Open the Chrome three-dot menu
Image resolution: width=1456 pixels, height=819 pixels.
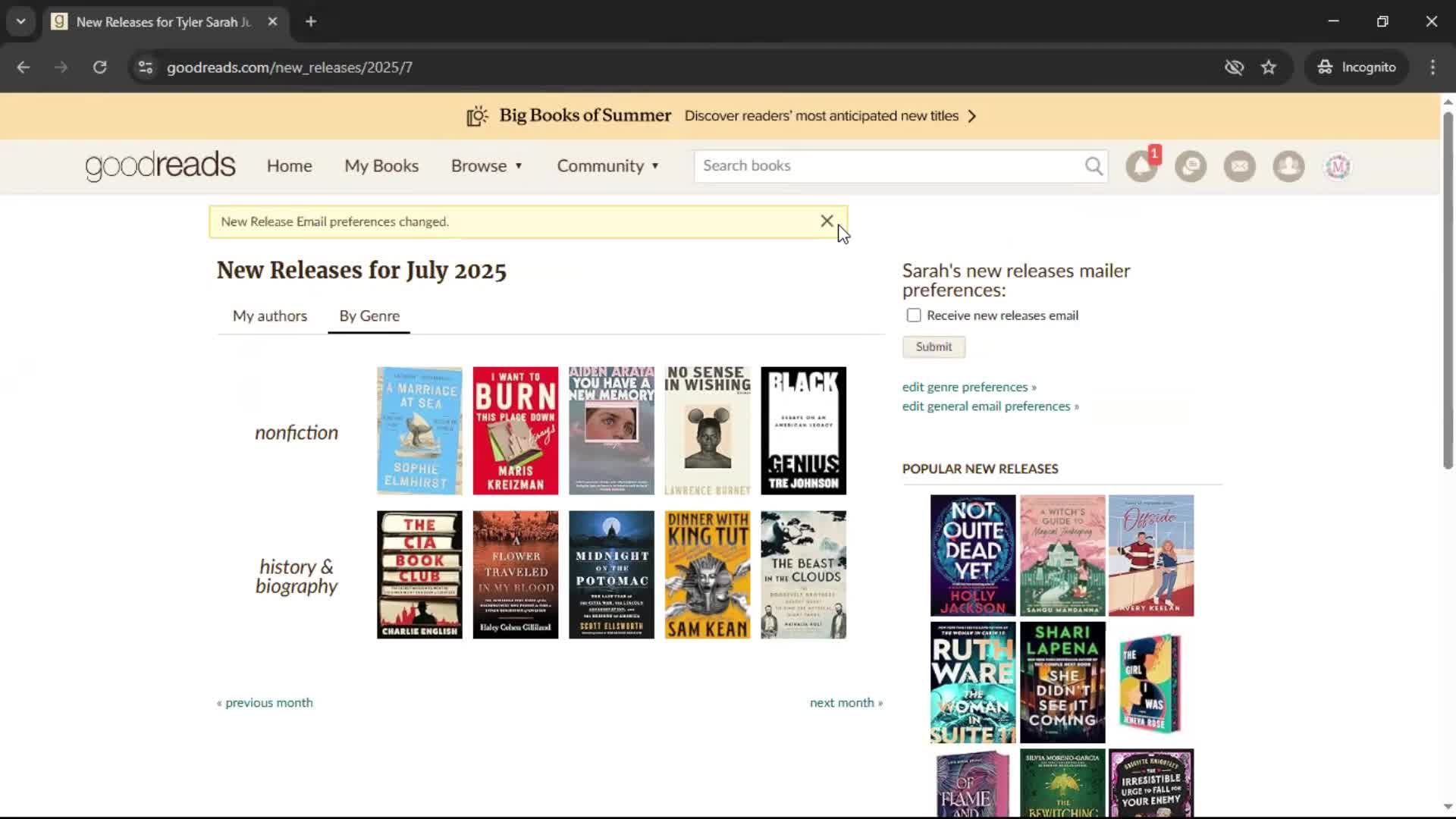(x=1432, y=67)
